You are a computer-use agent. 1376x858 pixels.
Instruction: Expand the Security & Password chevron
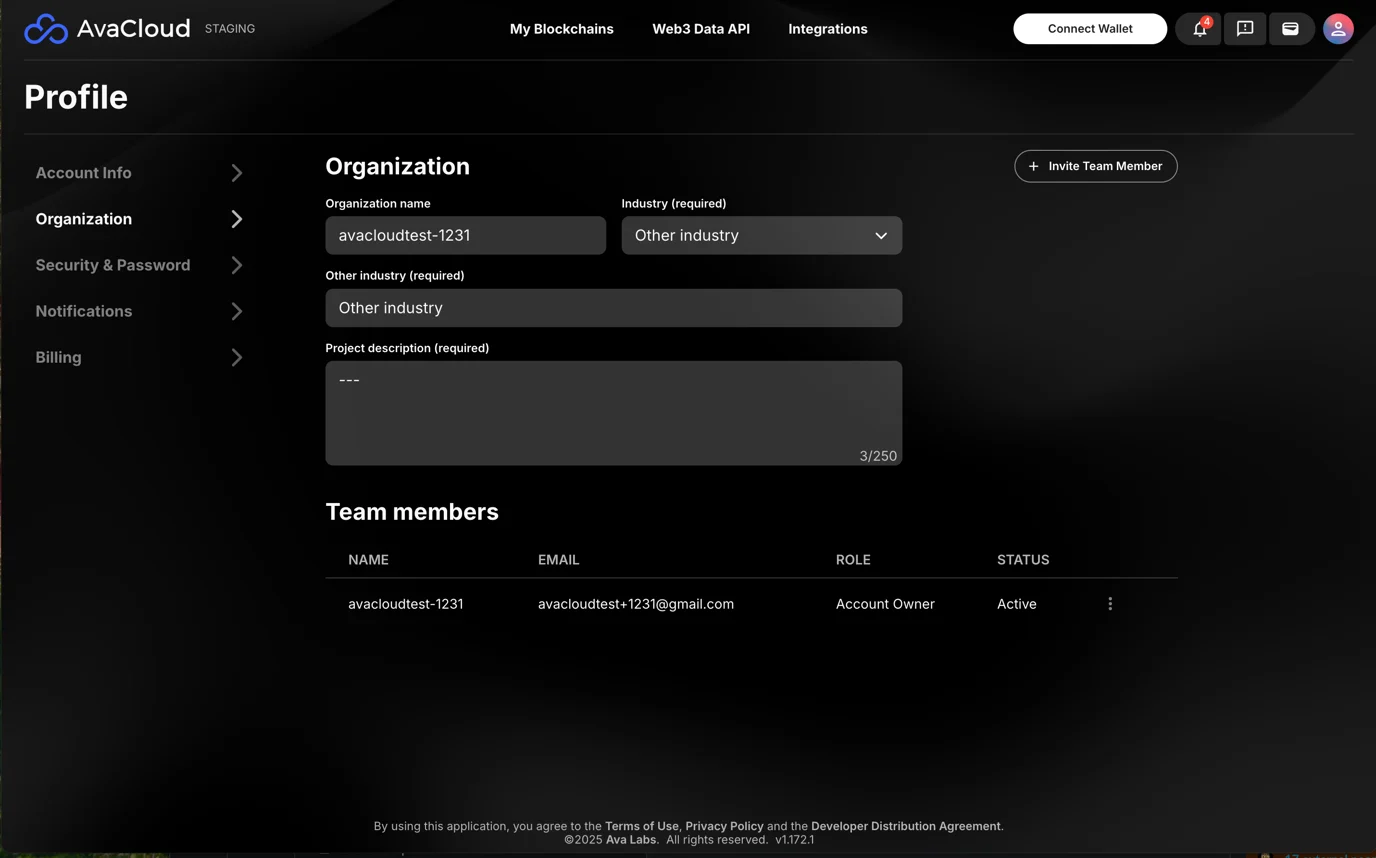click(237, 265)
